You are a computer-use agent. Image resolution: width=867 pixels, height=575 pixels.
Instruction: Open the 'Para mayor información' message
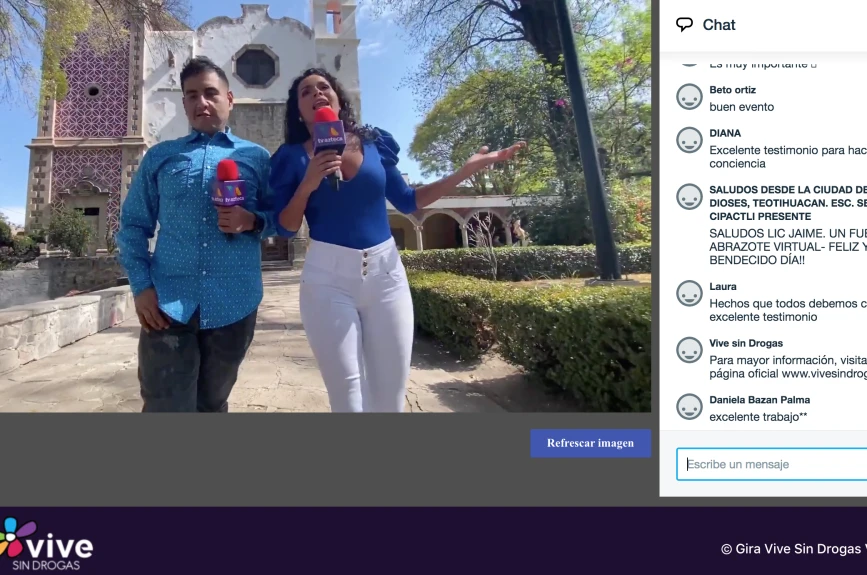788,367
